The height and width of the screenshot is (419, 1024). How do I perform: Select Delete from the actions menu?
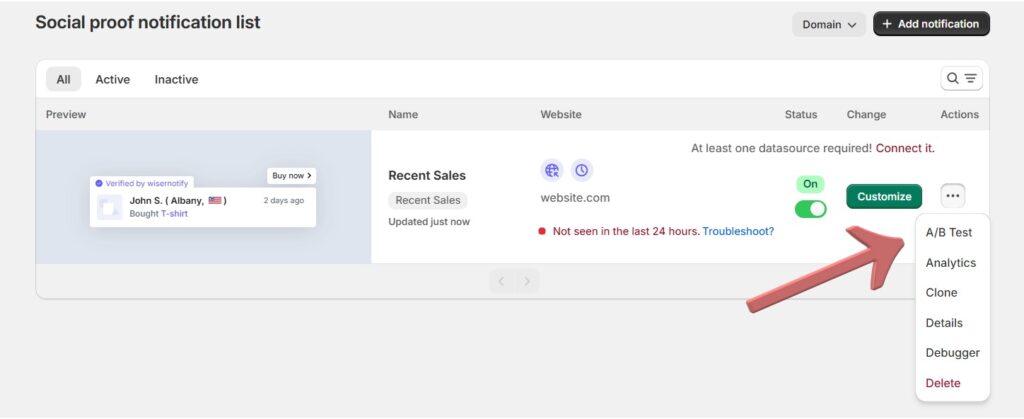point(943,383)
